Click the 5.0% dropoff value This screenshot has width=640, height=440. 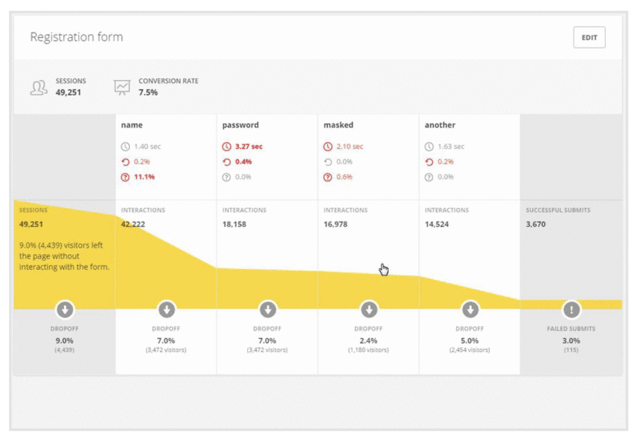[x=470, y=340]
